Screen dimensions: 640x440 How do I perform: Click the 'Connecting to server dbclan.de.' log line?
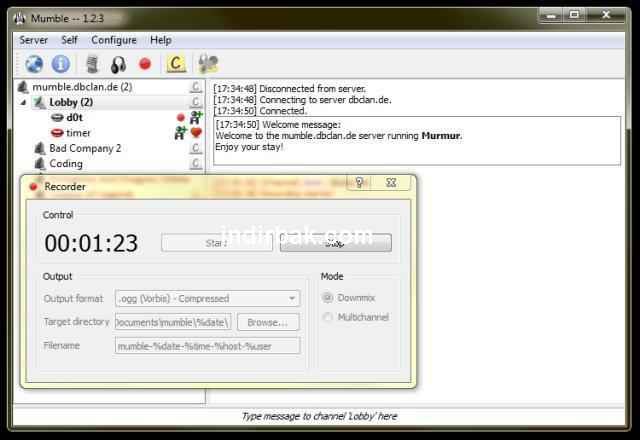point(302,100)
